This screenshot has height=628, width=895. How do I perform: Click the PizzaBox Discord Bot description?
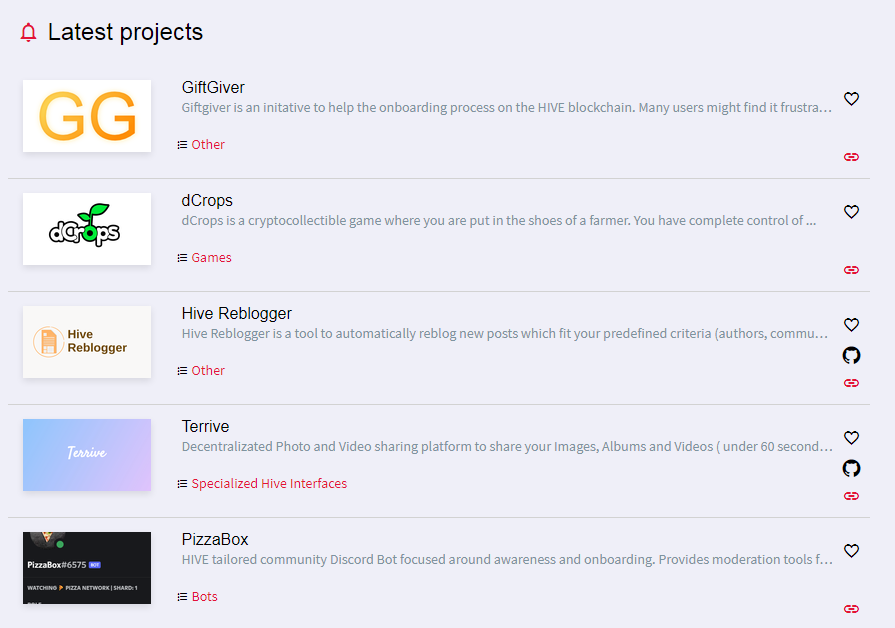pyautogui.click(x=507, y=559)
